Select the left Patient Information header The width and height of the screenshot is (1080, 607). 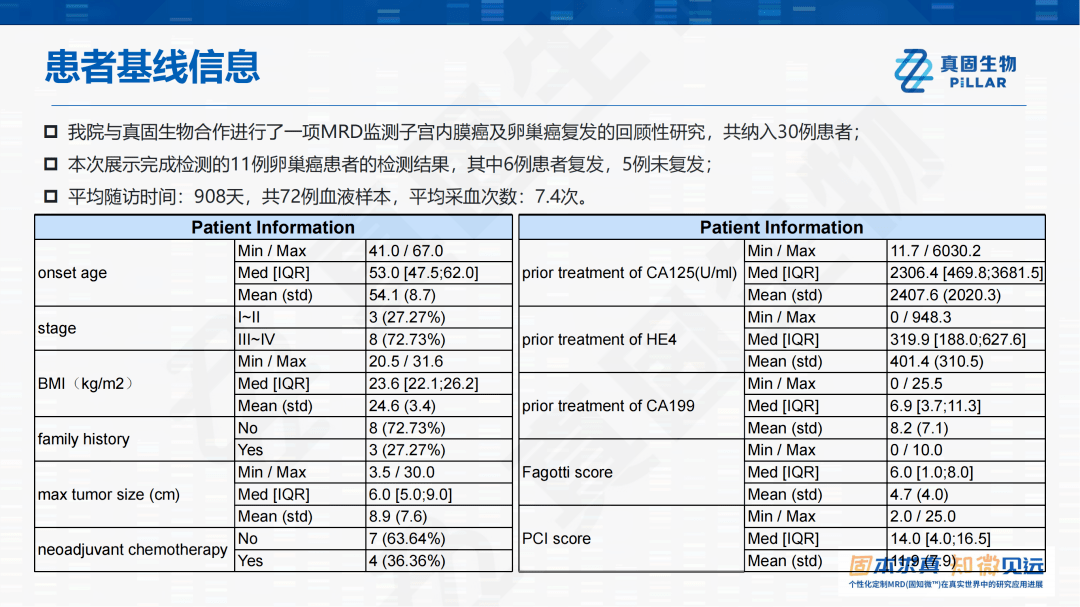point(272,227)
